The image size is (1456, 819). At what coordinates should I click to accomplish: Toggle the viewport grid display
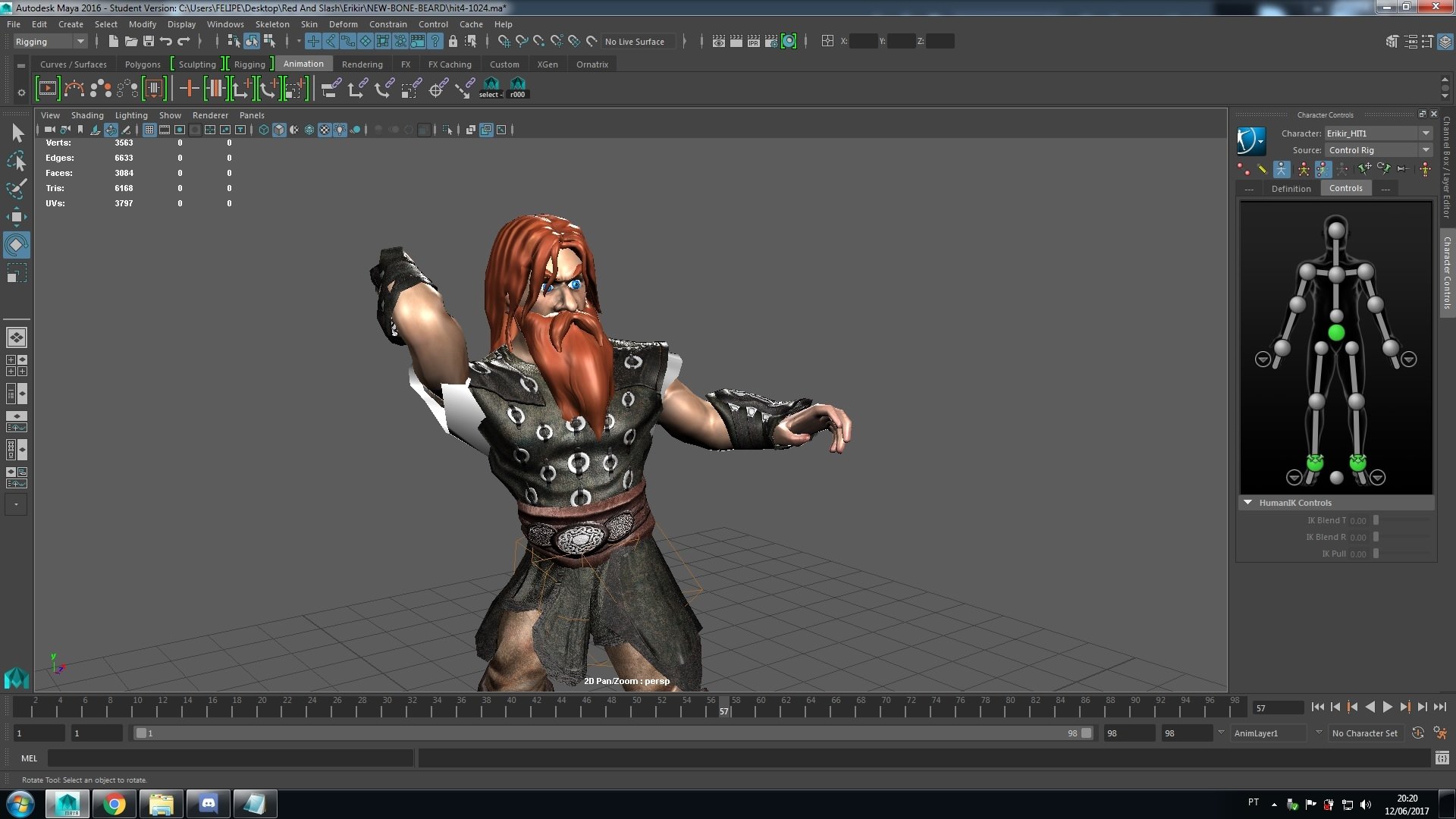pyautogui.click(x=149, y=130)
